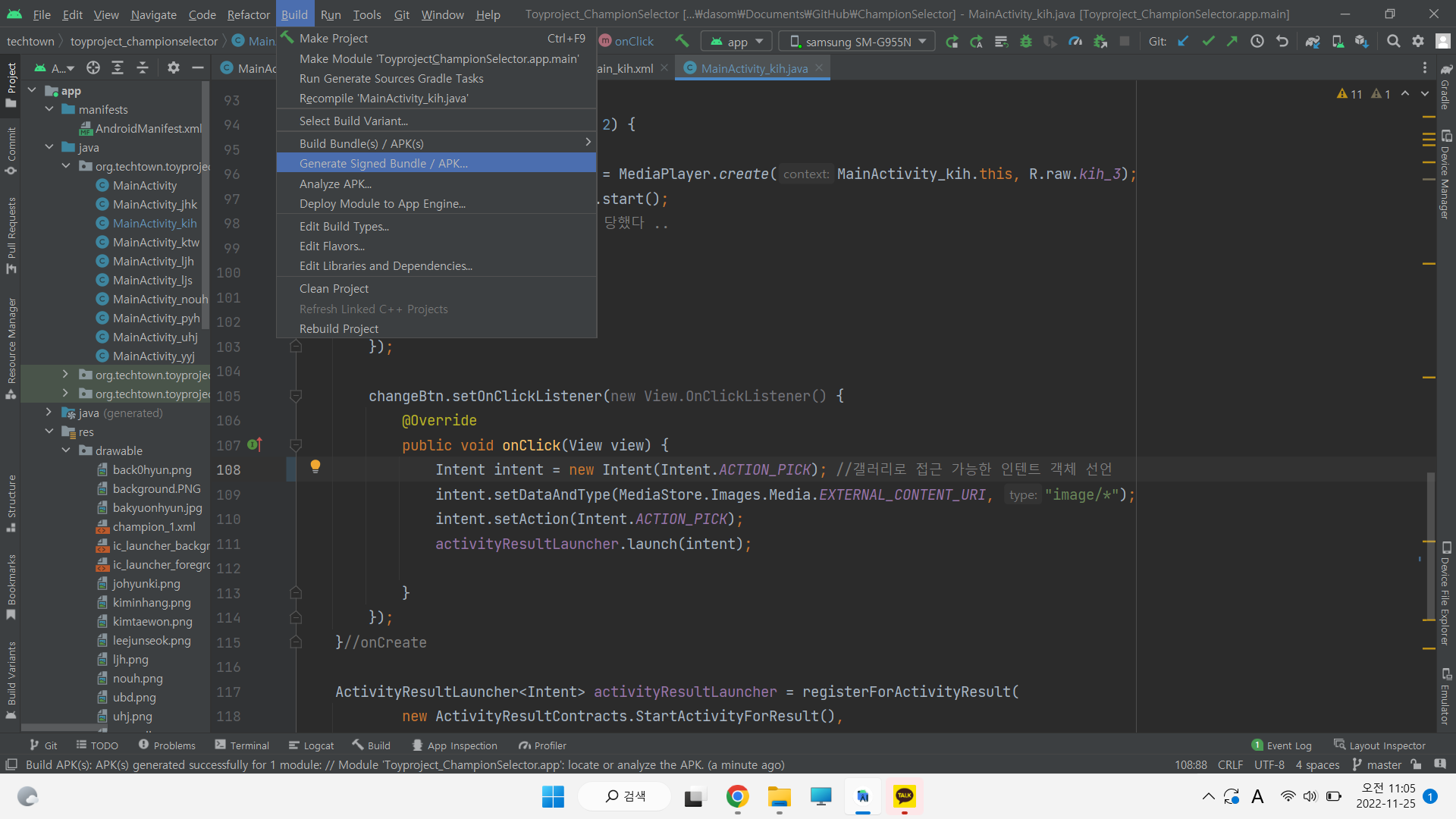Viewport: 1456px width, 819px height.
Task: Click the Run app rerun icon
Action: (x=952, y=41)
